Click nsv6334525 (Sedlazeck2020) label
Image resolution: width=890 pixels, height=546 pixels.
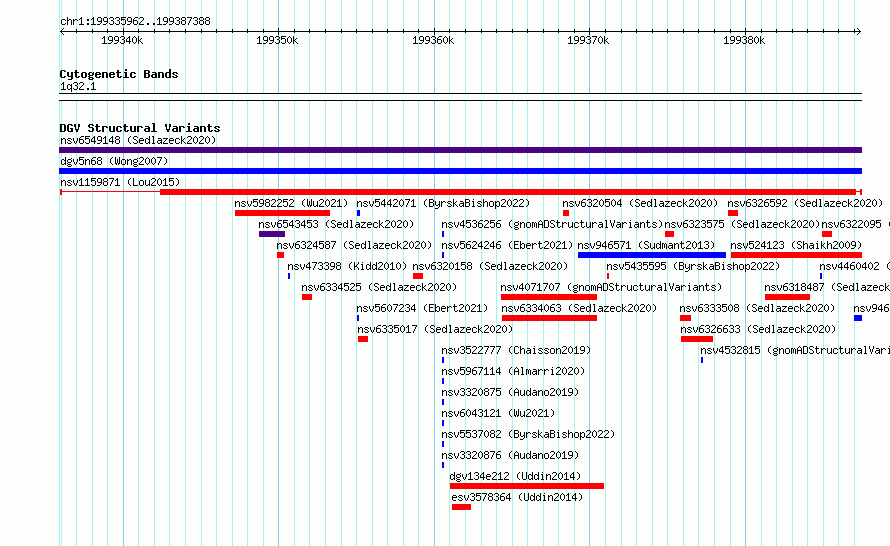coord(379,287)
